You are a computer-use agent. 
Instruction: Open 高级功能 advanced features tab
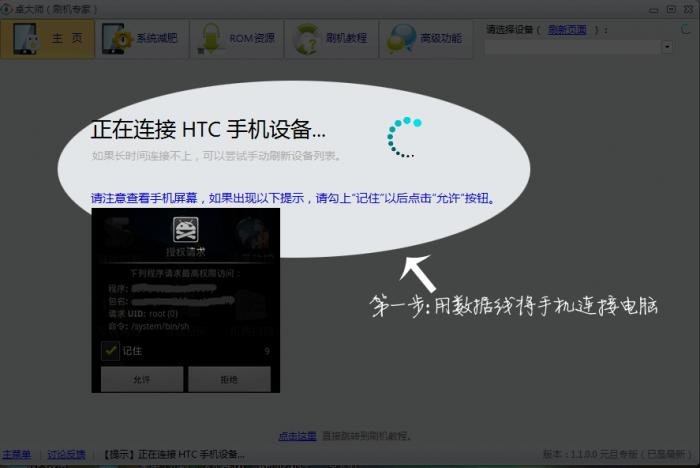coord(426,38)
